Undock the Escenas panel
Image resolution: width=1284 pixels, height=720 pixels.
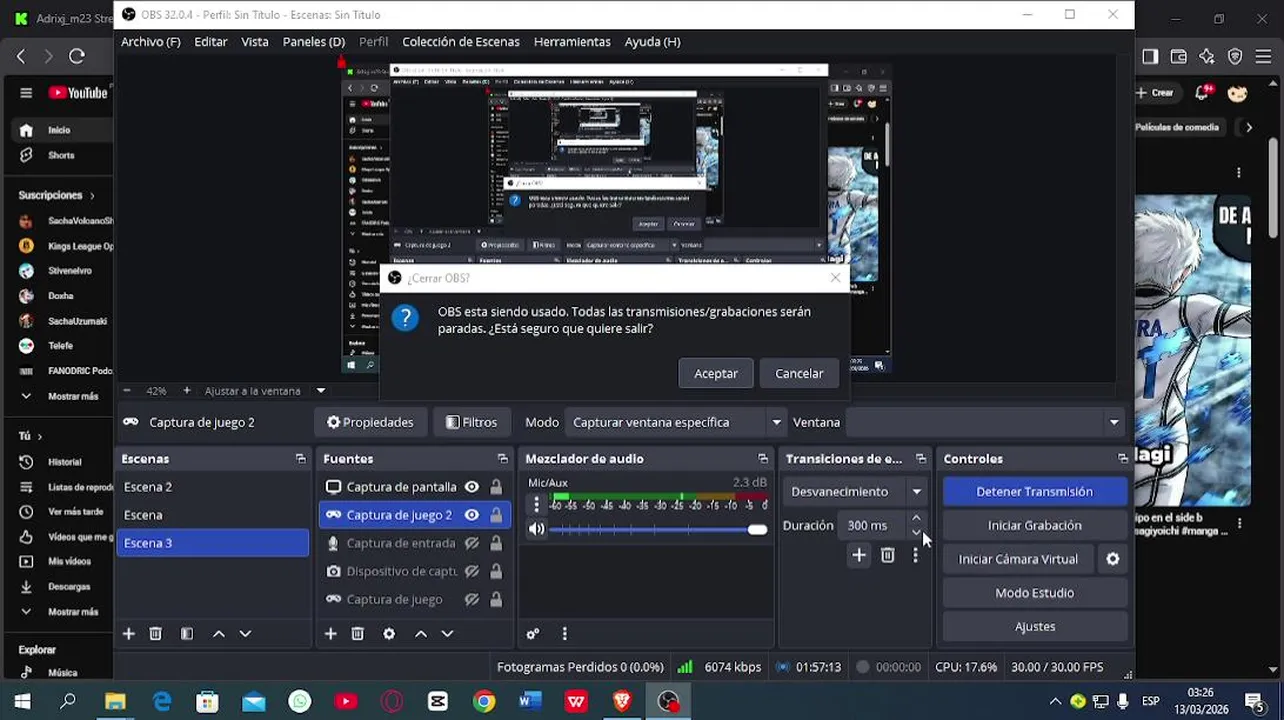tap(300, 459)
